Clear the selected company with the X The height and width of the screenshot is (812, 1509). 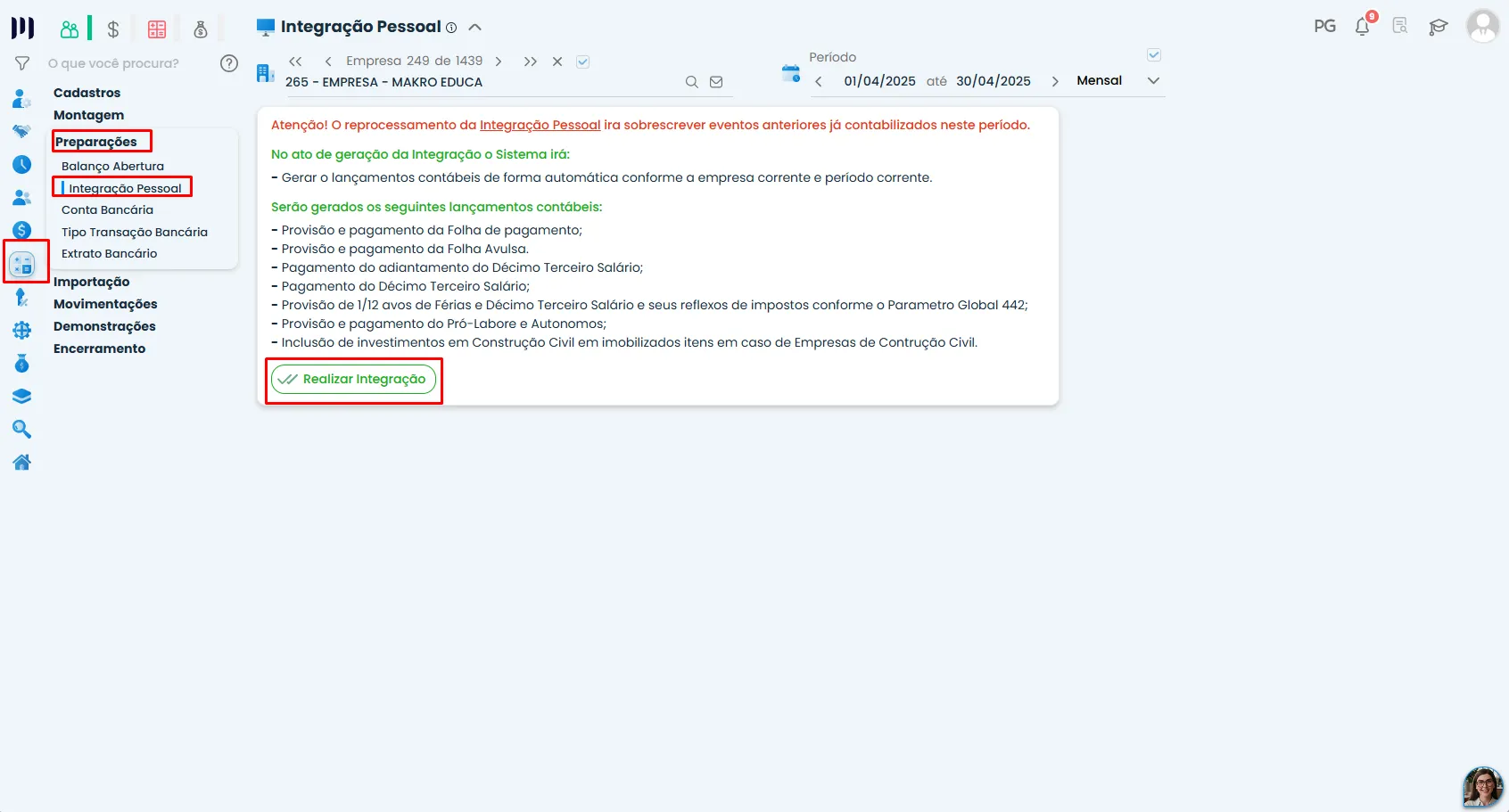pyautogui.click(x=557, y=62)
